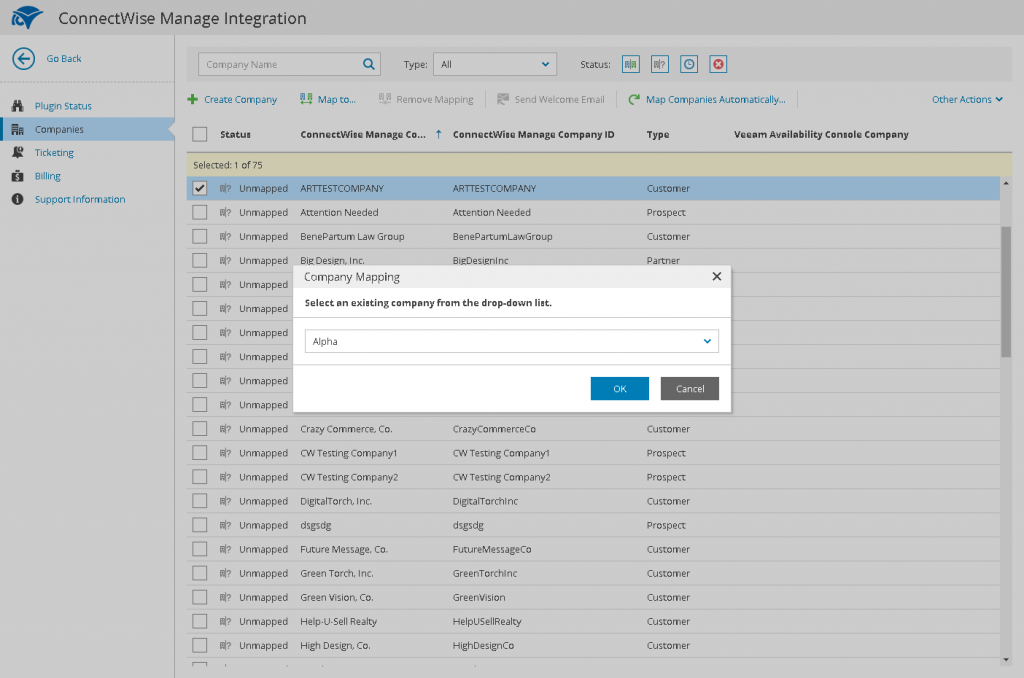The height and width of the screenshot is (678, 1024).
Task: Expand the Other Actions menu
Action: coord(967,99)
